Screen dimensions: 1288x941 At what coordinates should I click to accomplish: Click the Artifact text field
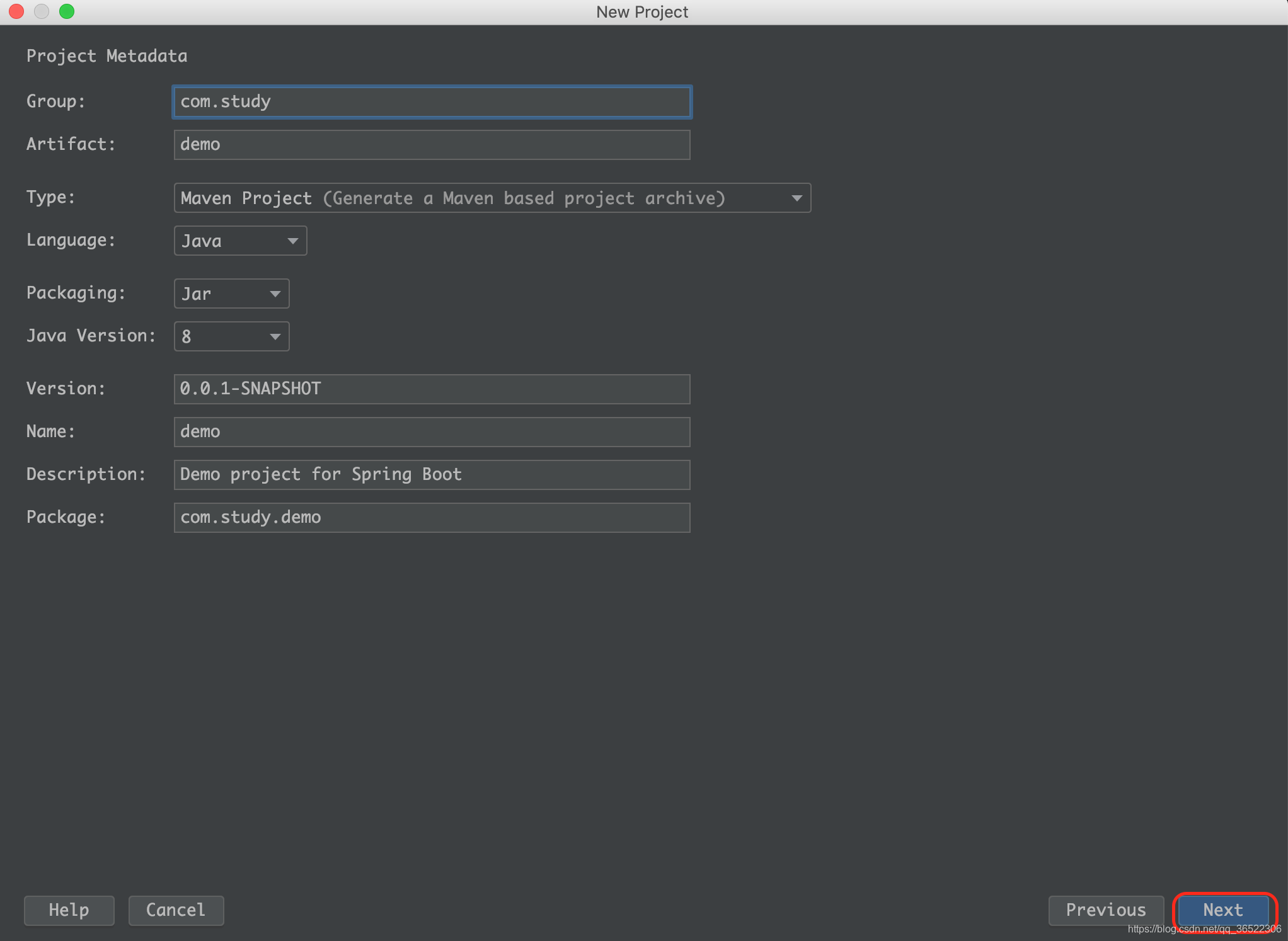(432, 144)
